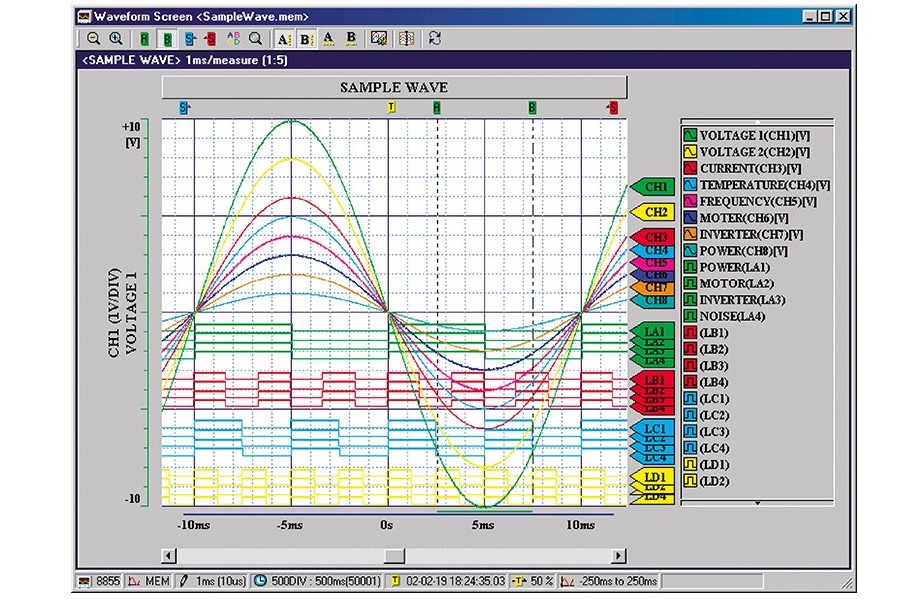900x600 pixels.
Task: Click the green B cursor marker above graph
Action: point(533,107)
